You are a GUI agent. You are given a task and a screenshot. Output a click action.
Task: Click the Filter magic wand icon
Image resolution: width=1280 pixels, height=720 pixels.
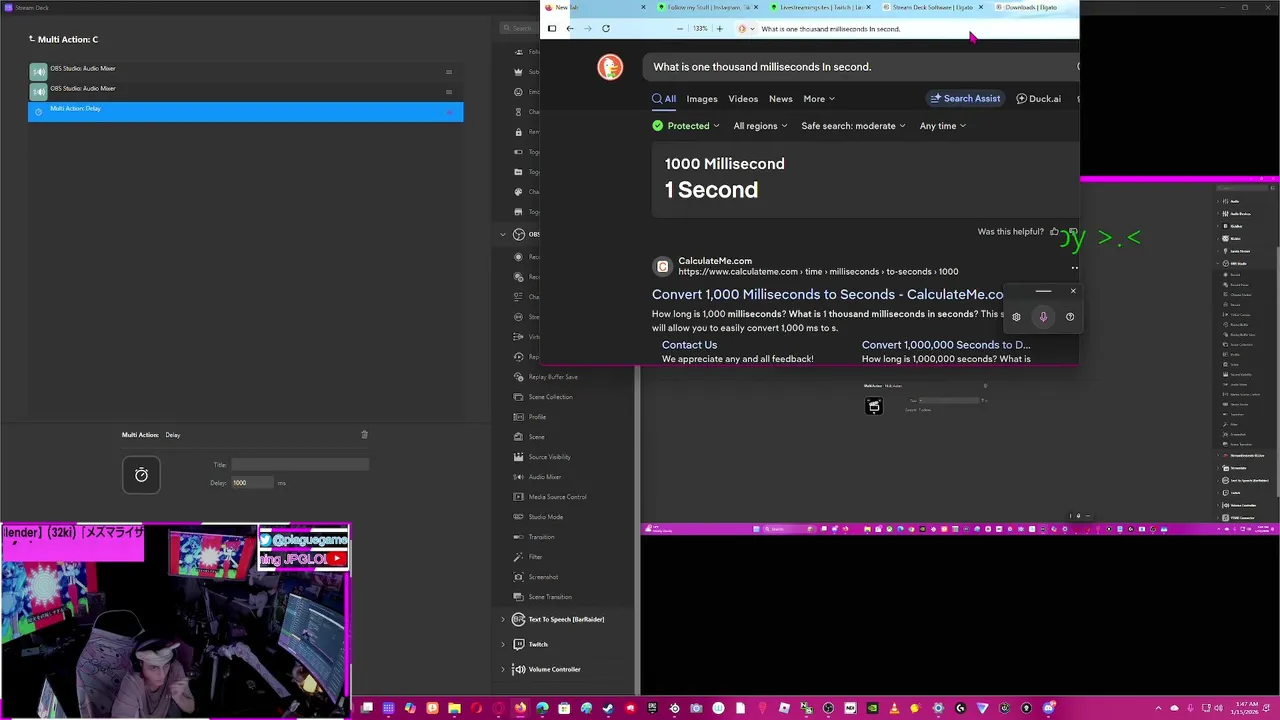(x=518, y=557)
